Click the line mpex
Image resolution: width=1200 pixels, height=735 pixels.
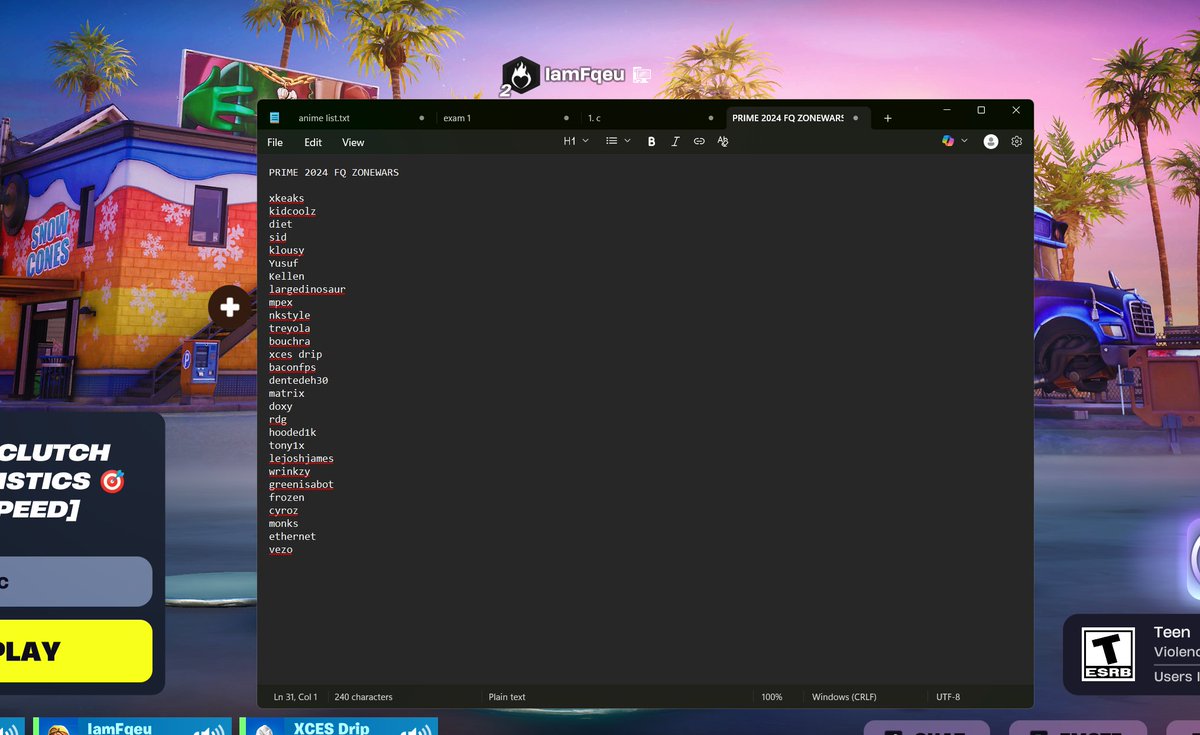280,302
